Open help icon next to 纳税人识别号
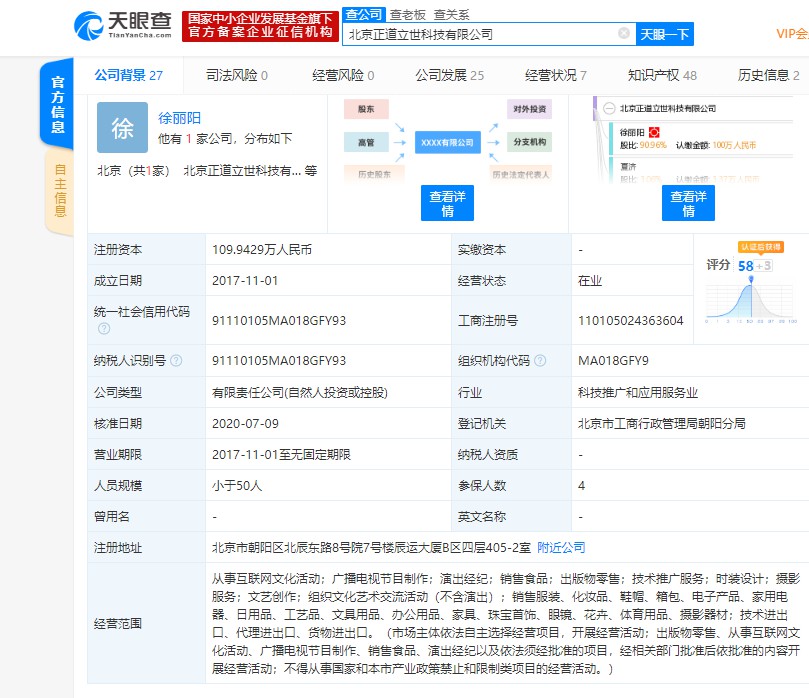This screenshot has height=698, width=809. tap(176, 361)
